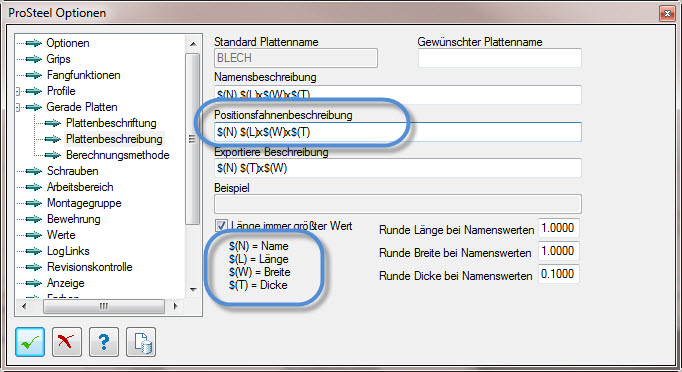Expand the Profile tree node
Viewport: 682px width, 372px height.
pyautogui.click(x=18, y=91)
